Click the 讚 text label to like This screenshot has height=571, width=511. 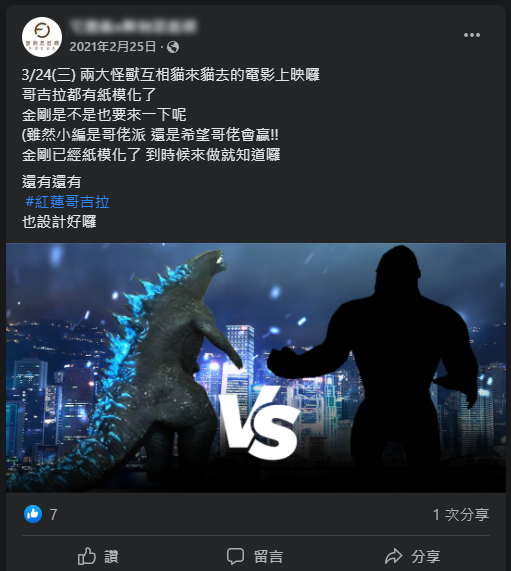111,557
